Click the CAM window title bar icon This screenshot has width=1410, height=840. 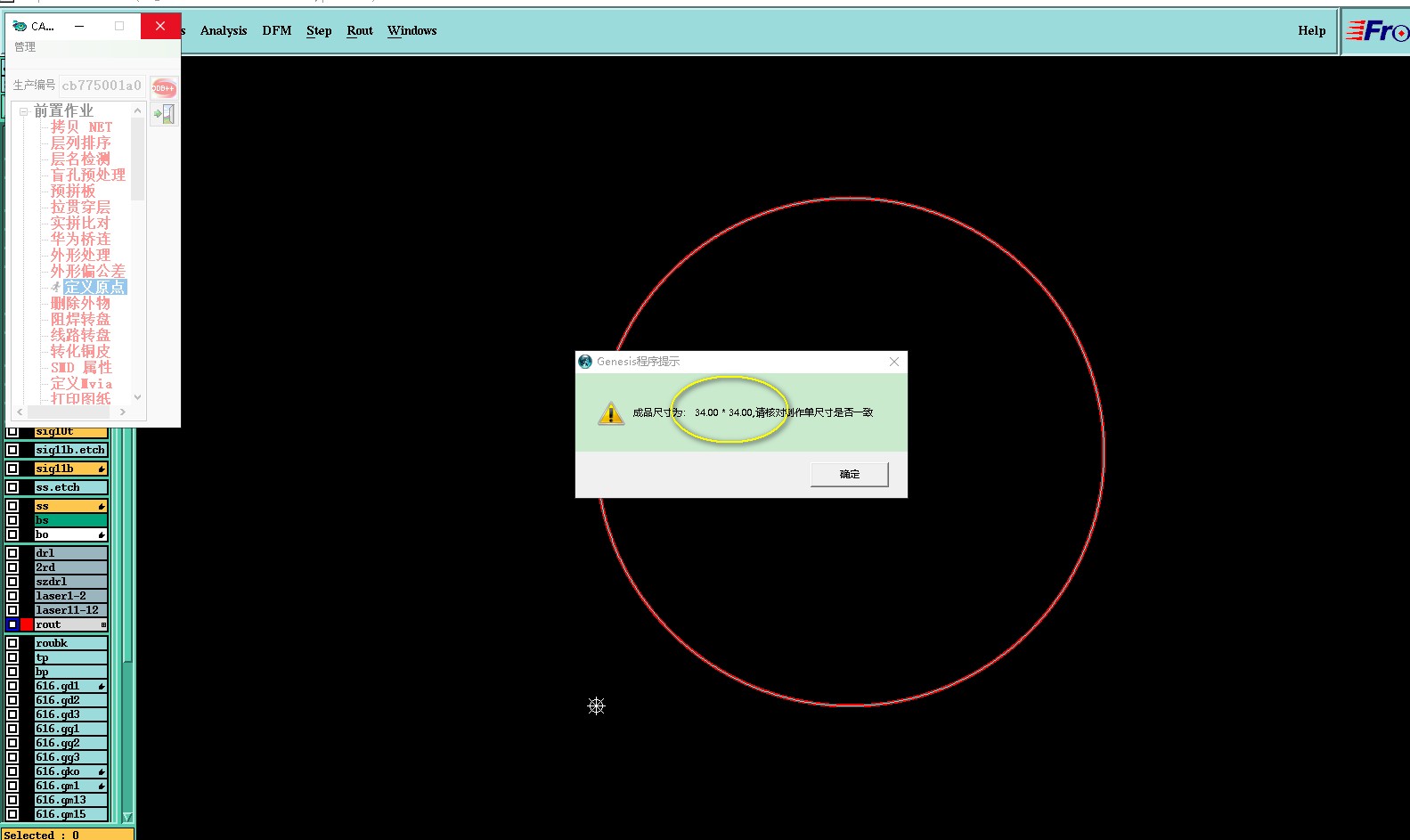click(x=20, y=26)
